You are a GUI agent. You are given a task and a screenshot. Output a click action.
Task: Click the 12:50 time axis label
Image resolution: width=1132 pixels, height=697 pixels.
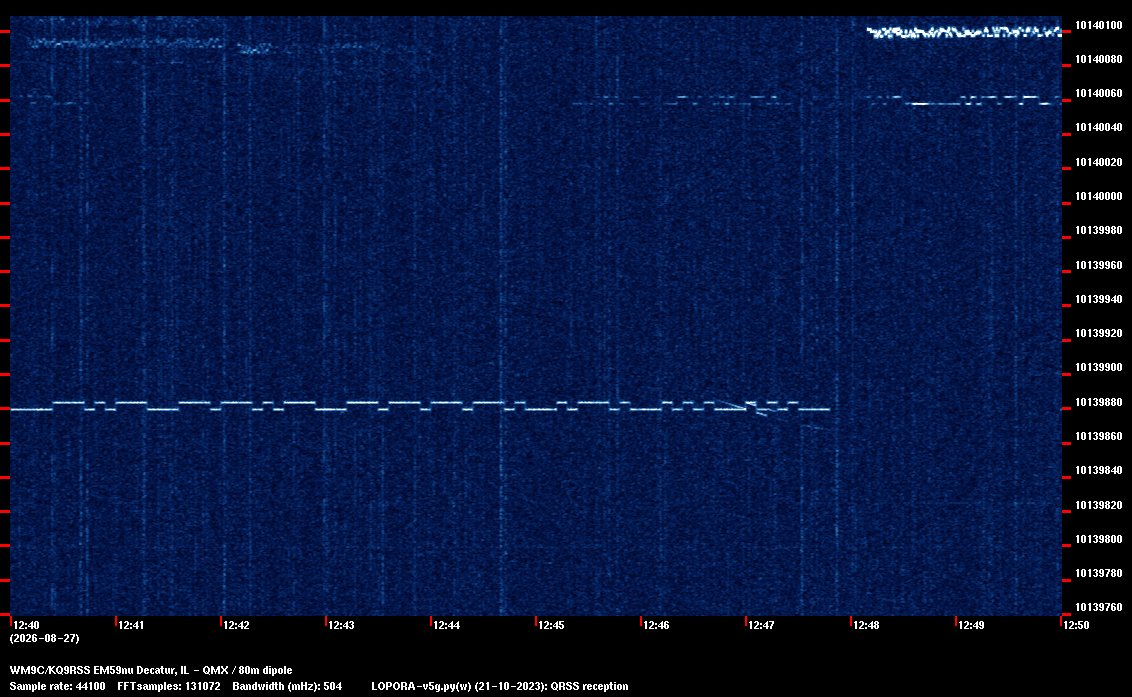coord(1076,625)
